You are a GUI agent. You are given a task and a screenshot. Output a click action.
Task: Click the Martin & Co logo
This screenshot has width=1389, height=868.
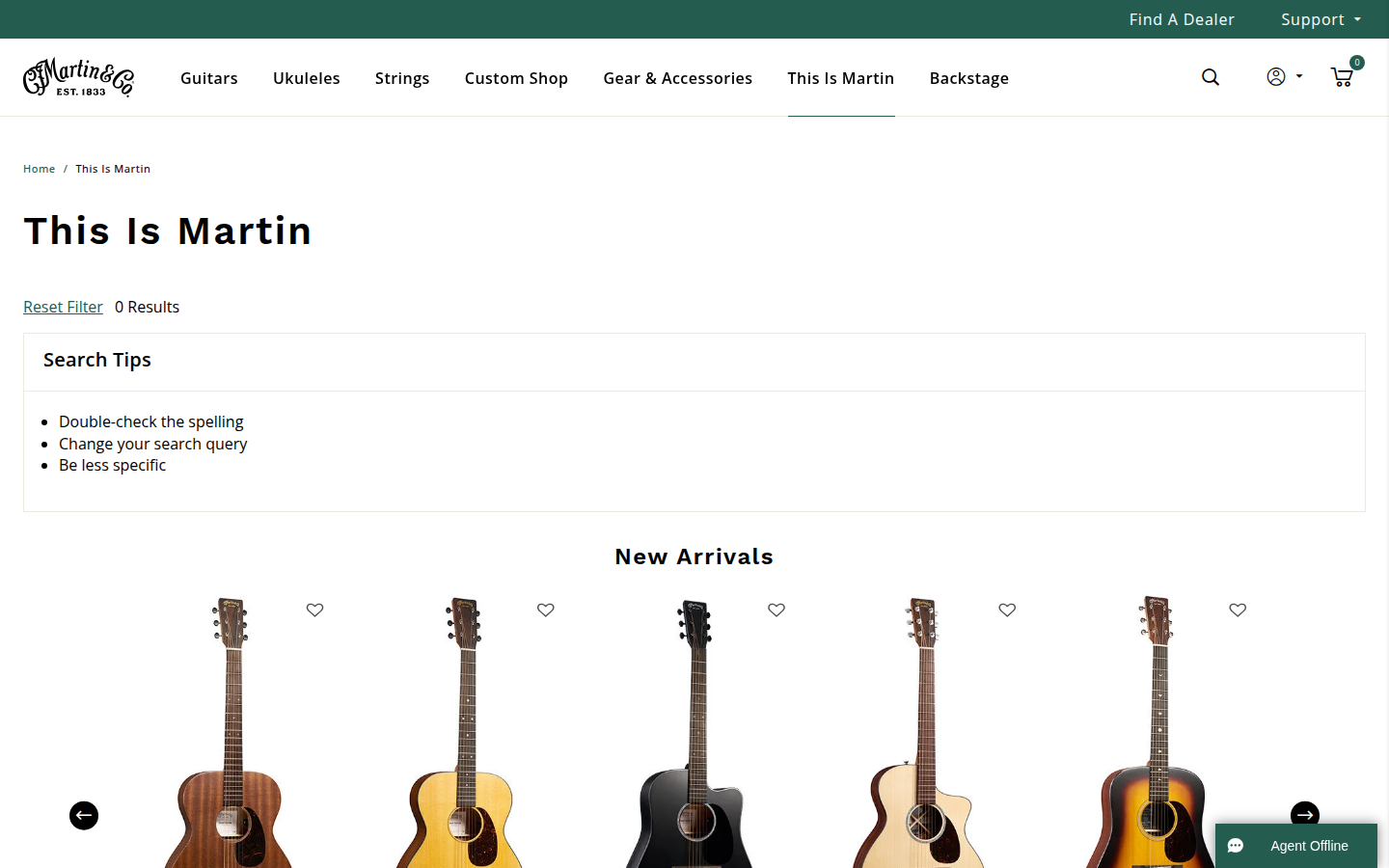point(78,77)
